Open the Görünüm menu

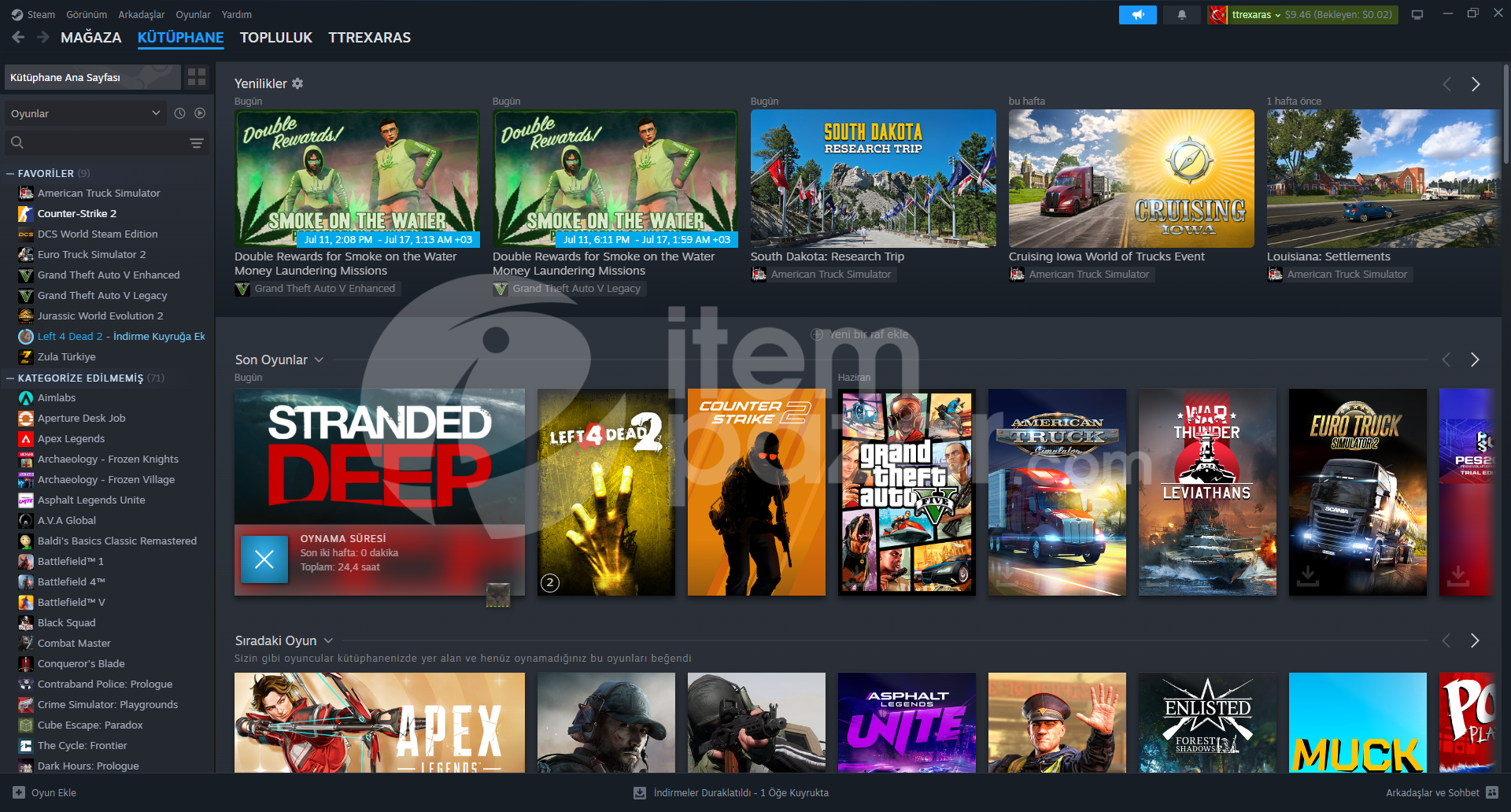(87, 14)
